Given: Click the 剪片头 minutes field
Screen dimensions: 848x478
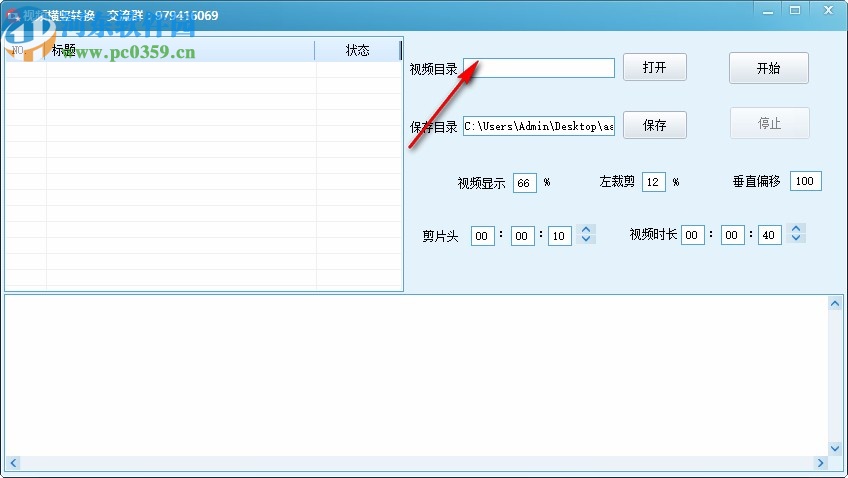Looking at the screenshot, I should 522,236.
